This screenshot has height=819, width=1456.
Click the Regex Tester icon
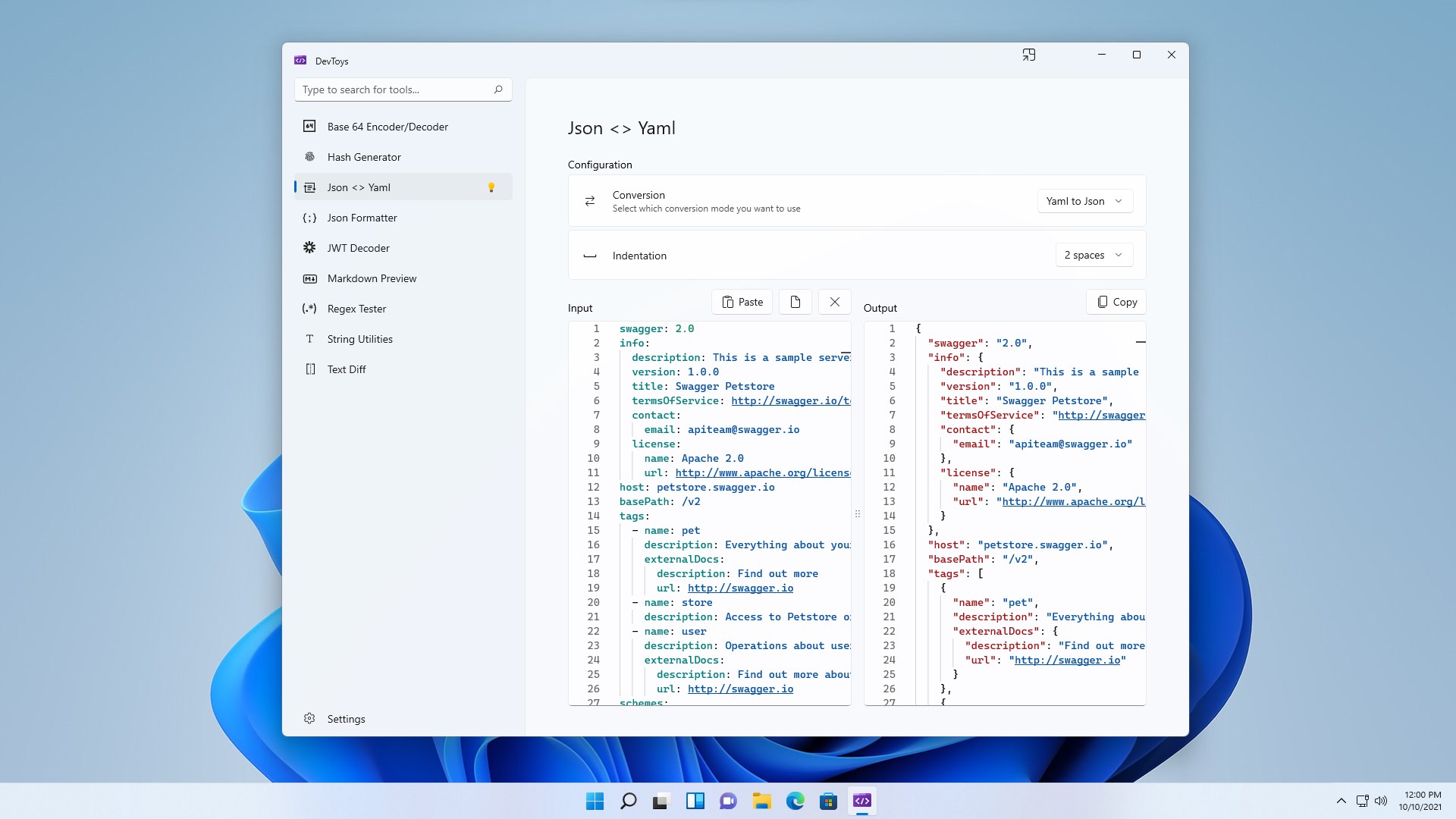click(x=309, y=309)
